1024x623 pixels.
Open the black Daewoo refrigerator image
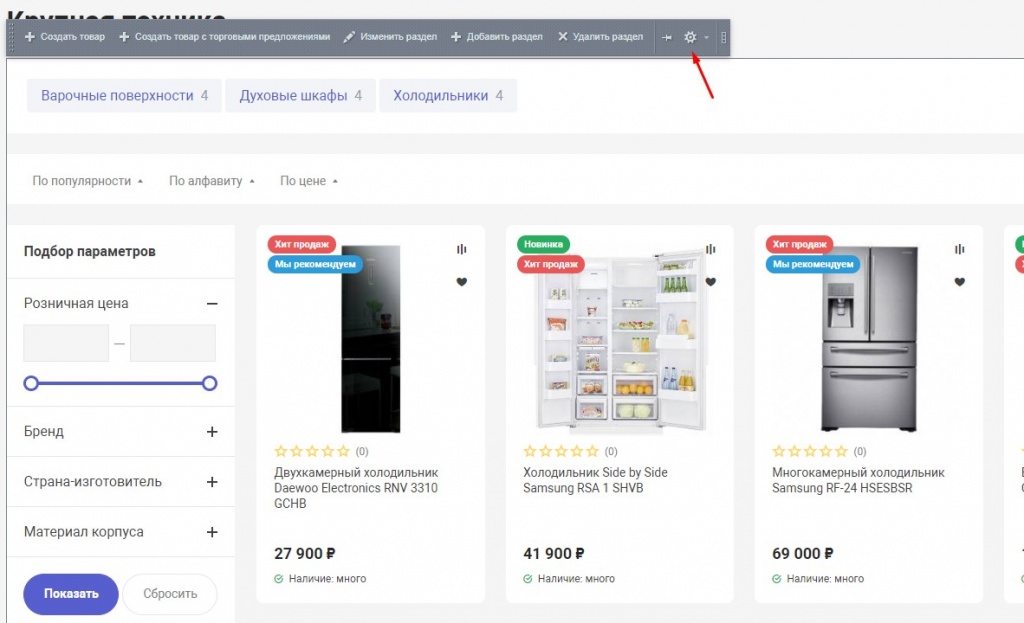coord(371,338)
